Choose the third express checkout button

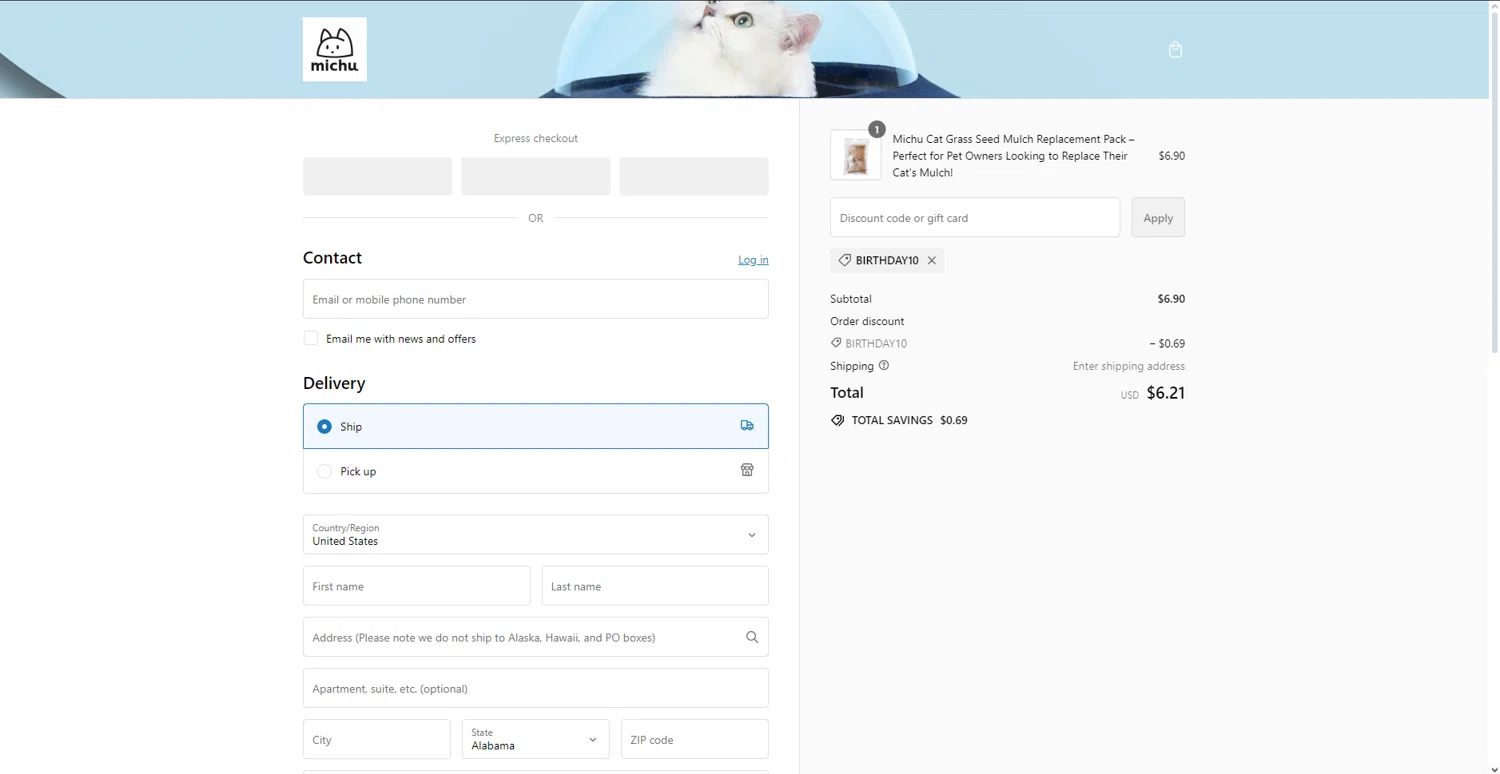tap(694, 176)
